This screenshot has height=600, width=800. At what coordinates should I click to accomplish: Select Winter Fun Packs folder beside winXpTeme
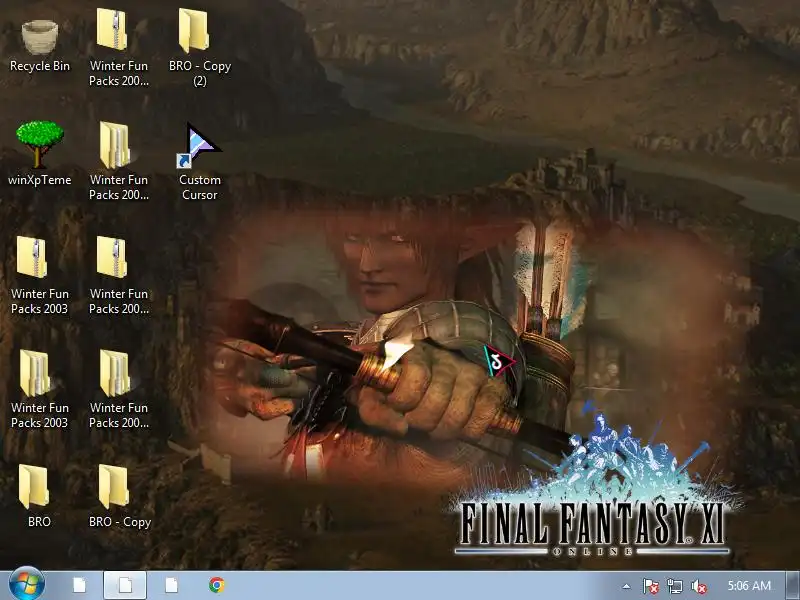pyautogui.click(x=119, y=161)
